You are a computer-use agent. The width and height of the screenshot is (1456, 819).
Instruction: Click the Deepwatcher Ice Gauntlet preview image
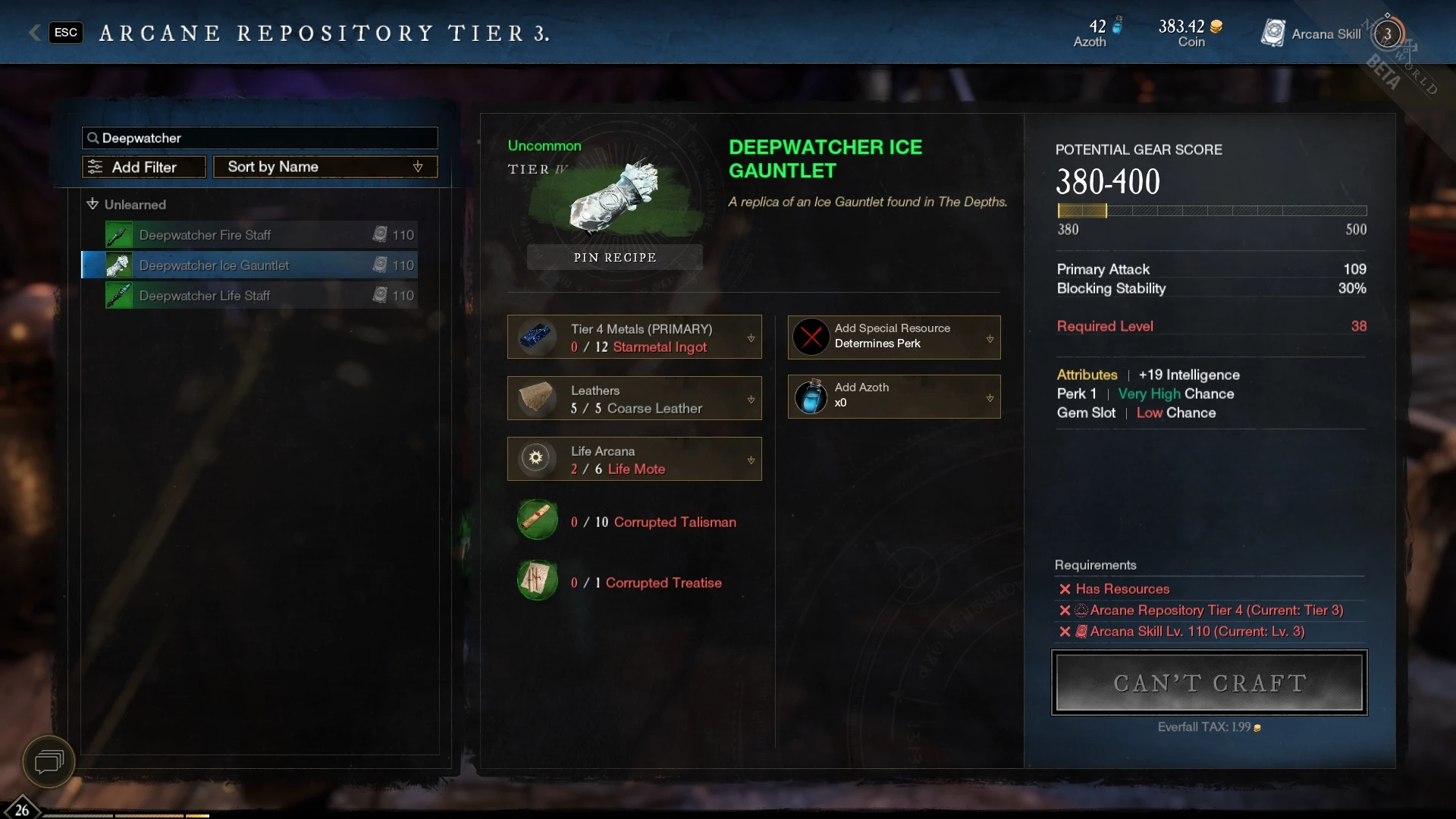tap(615, 196)
